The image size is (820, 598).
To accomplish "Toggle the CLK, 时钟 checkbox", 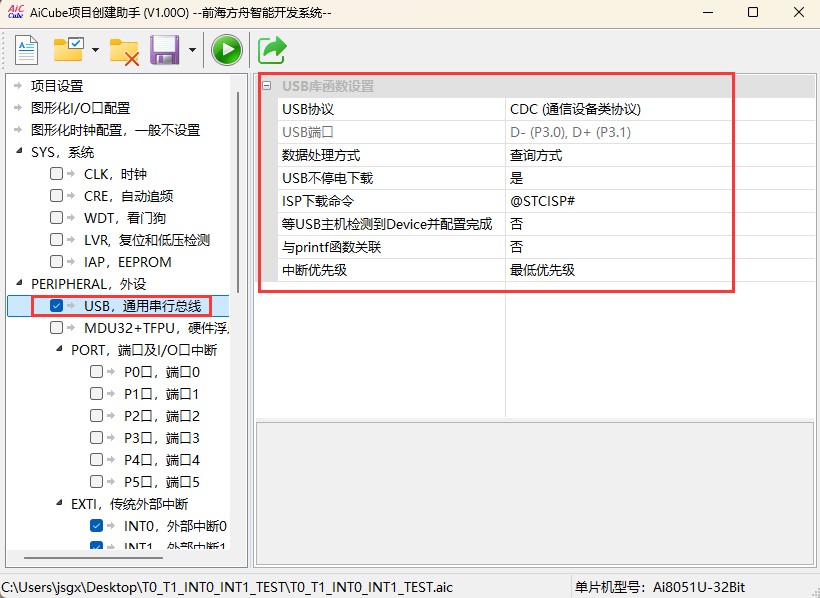I will [x=56, y=173].
